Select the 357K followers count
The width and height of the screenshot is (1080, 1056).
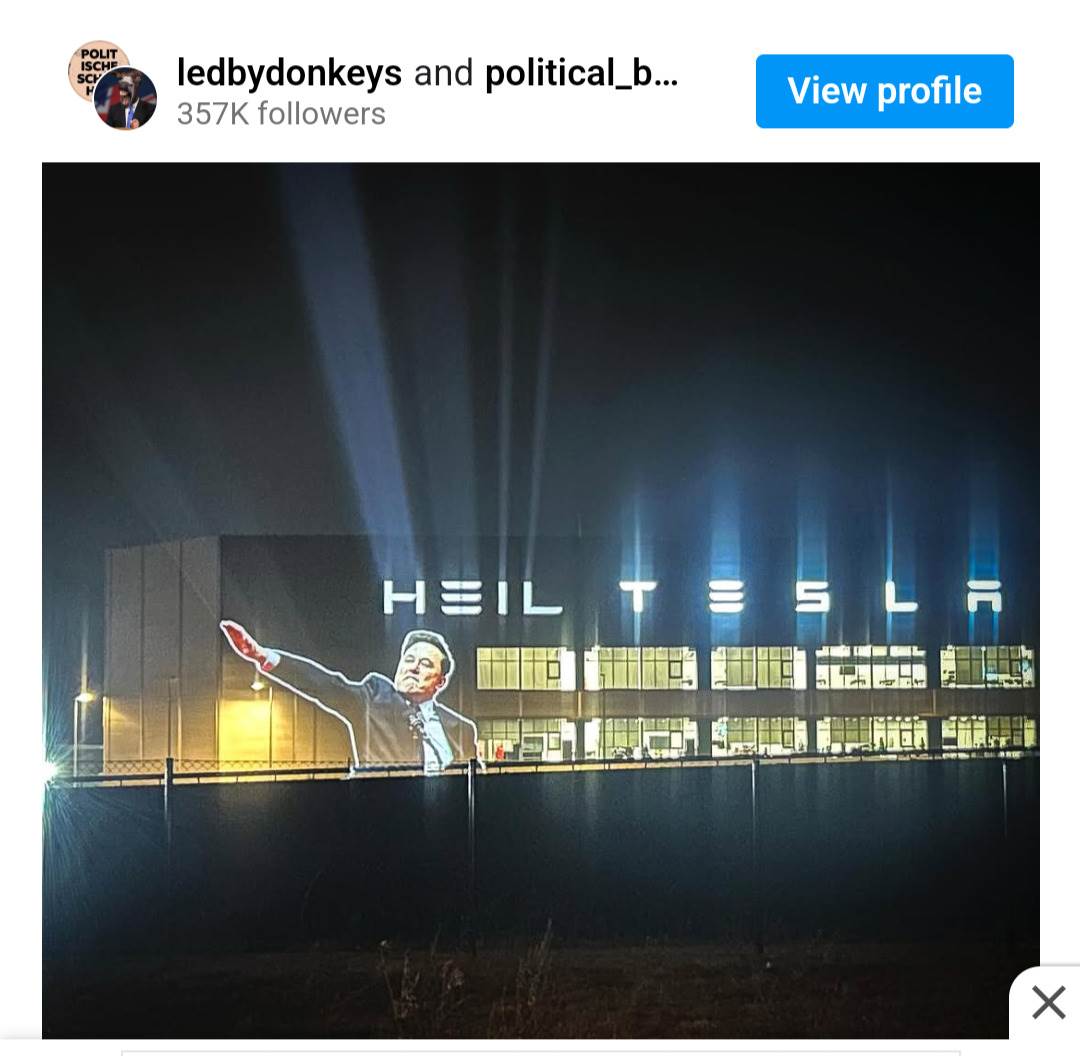click(x=281, y=114)
